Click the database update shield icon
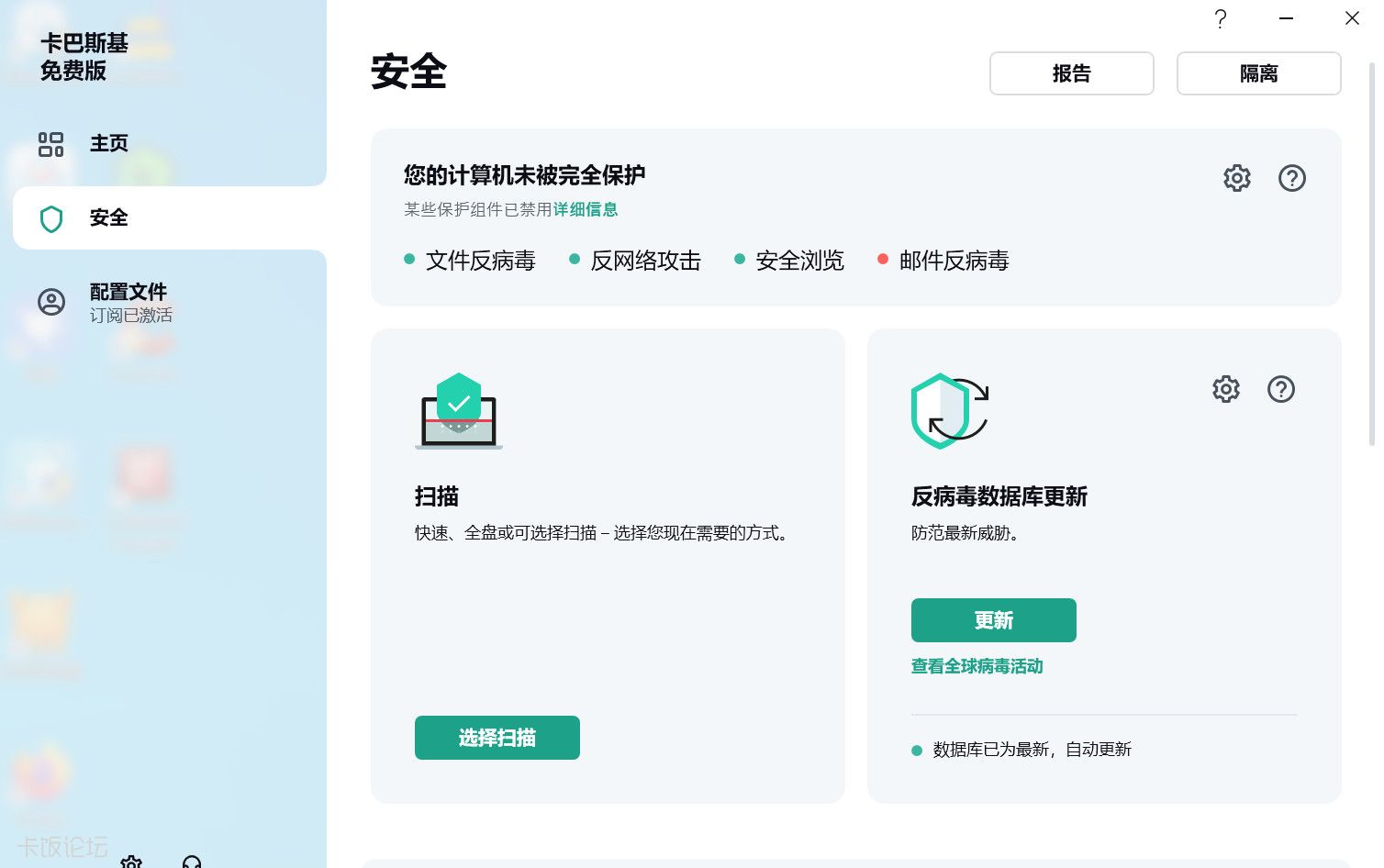1384x868 pixels. (x=950, y=411)
